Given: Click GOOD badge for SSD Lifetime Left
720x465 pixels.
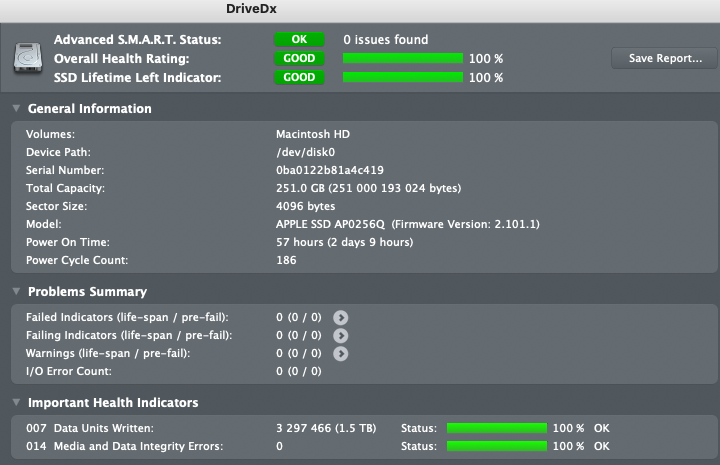Looking at the screenshot, I should point(299,77).
